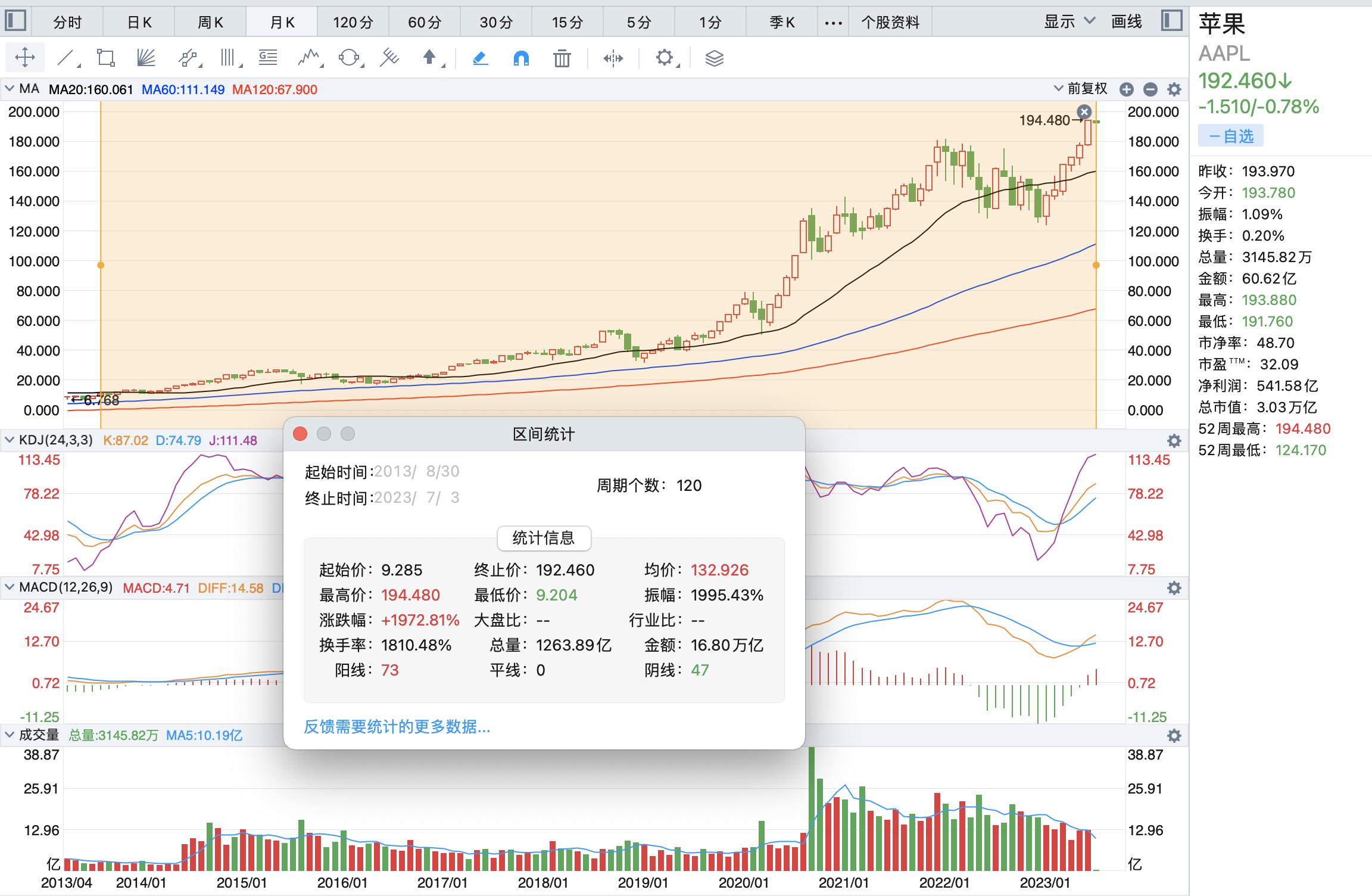Click the zoom-out minus icon on the chart
This screenshot has height=896, width=1372.
click(1150, 88)
